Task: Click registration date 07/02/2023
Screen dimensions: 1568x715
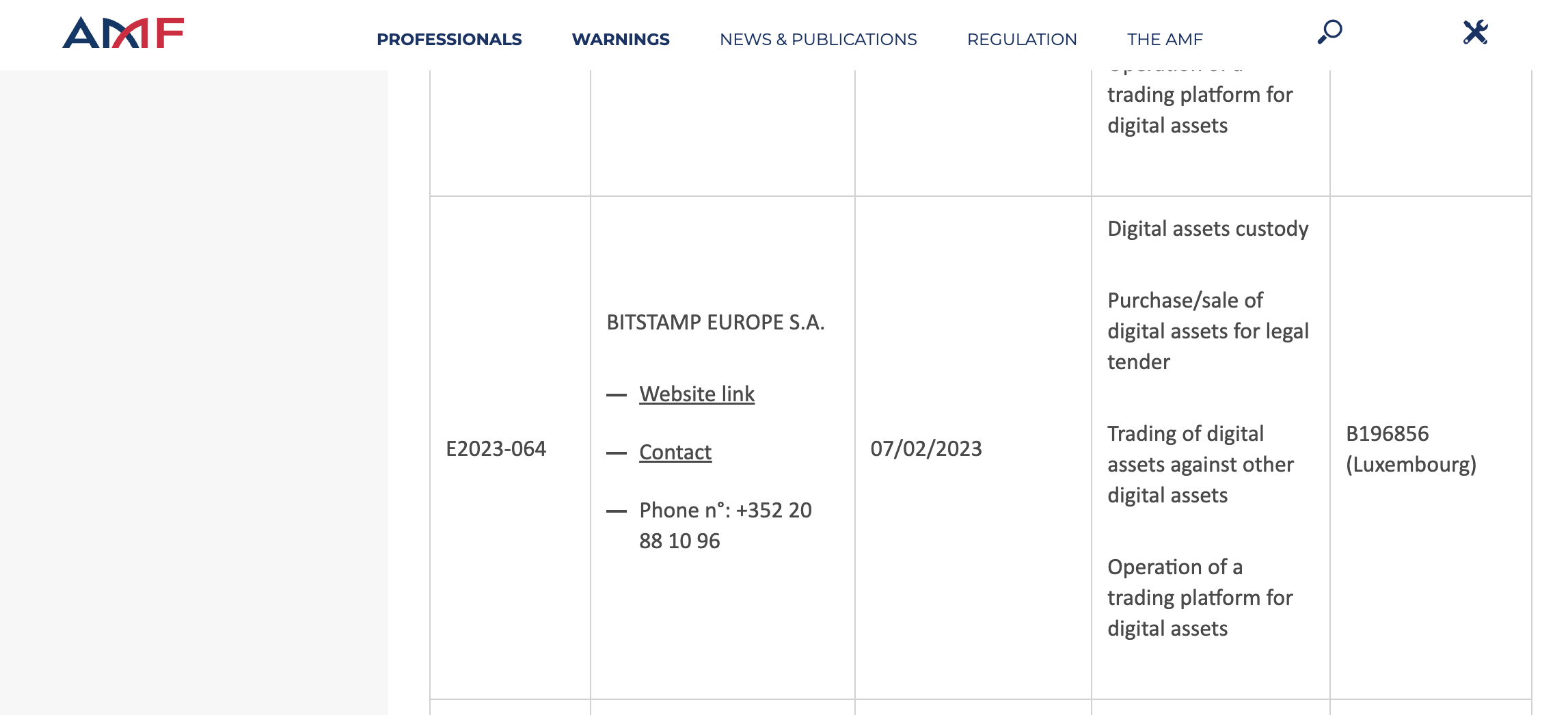Action: point(926,448)
